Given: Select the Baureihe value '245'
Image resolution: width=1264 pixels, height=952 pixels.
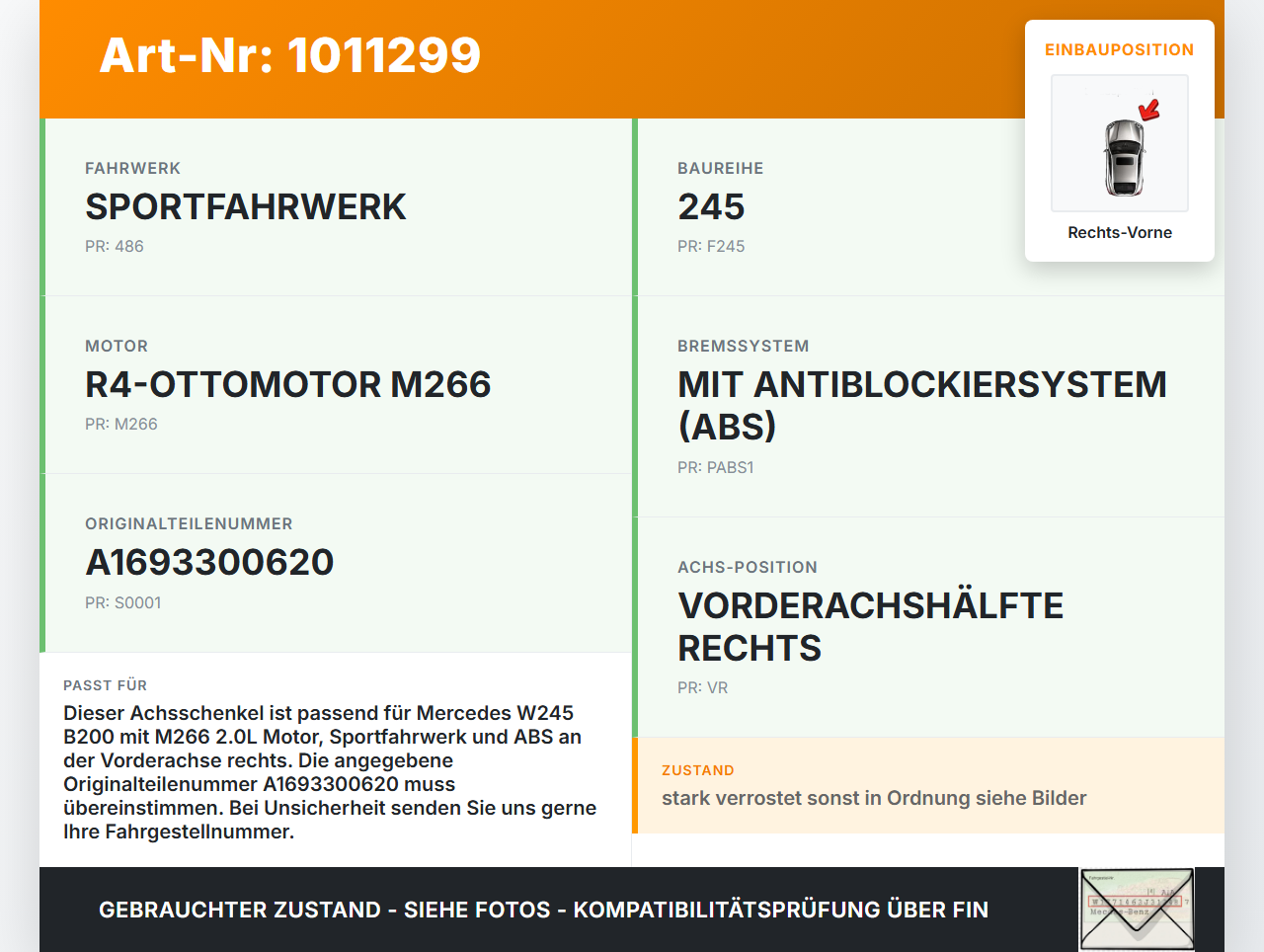Looking at the screenshot, I should [x=711, y=207].
